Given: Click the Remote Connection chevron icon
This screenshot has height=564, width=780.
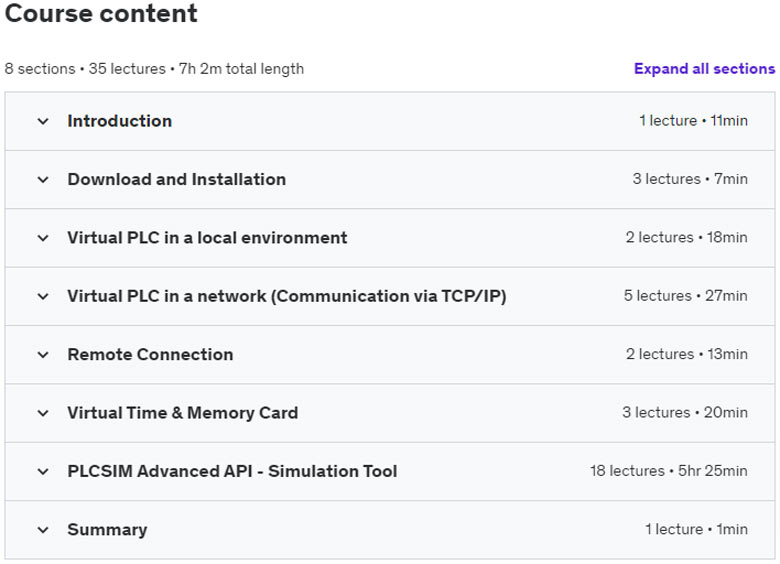Looking at the screenshot, I should pyautogui.click(x=42, y=355).
